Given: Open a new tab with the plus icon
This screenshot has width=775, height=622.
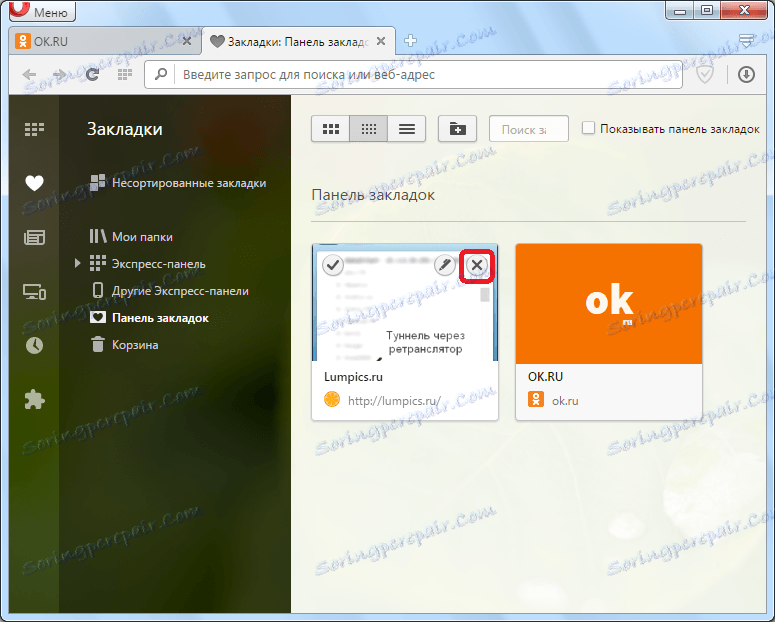Looking at the screenshot, I should 410,41.
